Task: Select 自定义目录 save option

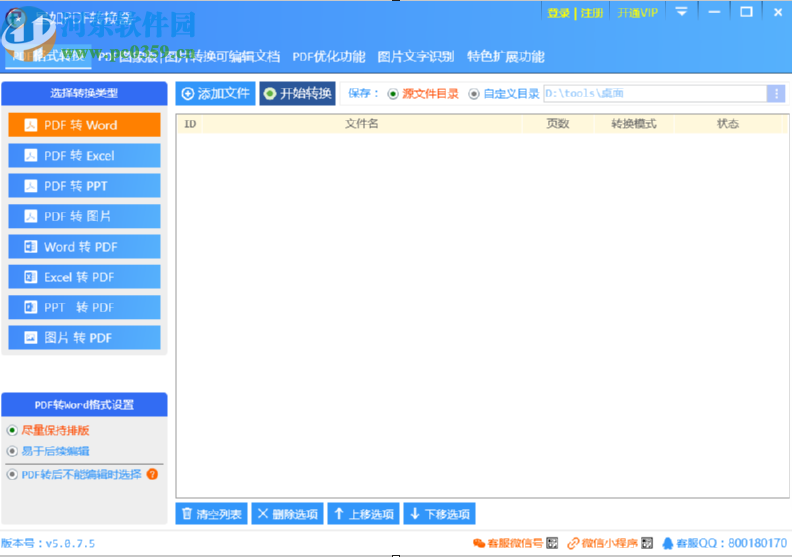Action: point(474,94)
